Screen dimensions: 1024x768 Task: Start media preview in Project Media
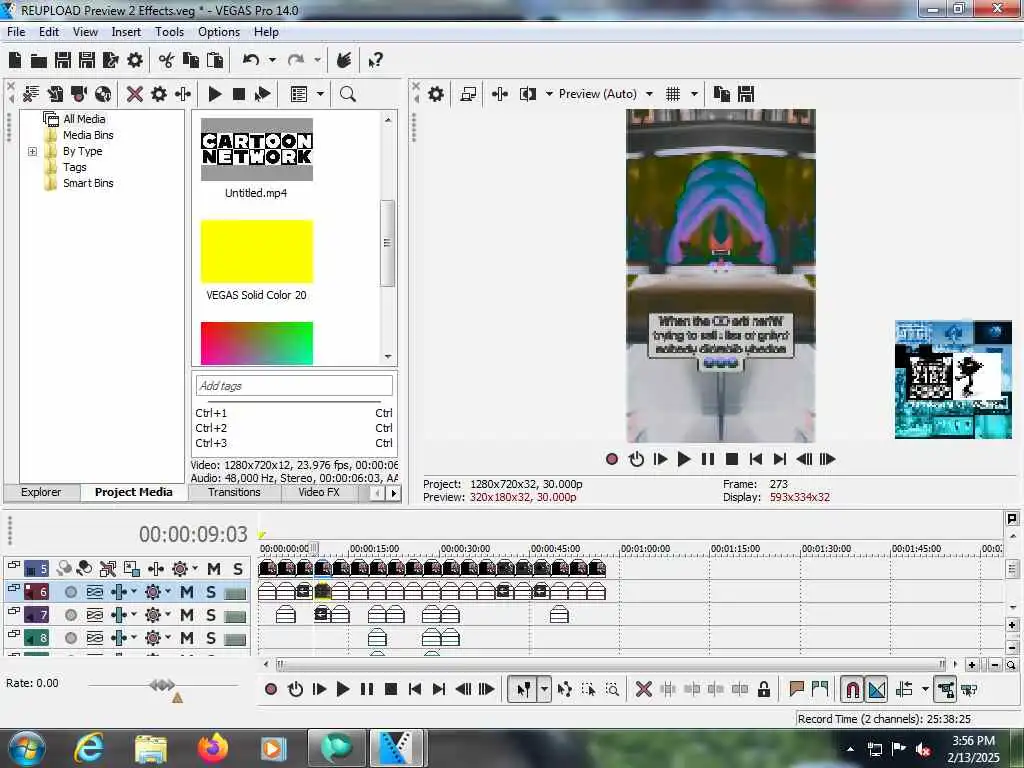[x=215, y=94]
